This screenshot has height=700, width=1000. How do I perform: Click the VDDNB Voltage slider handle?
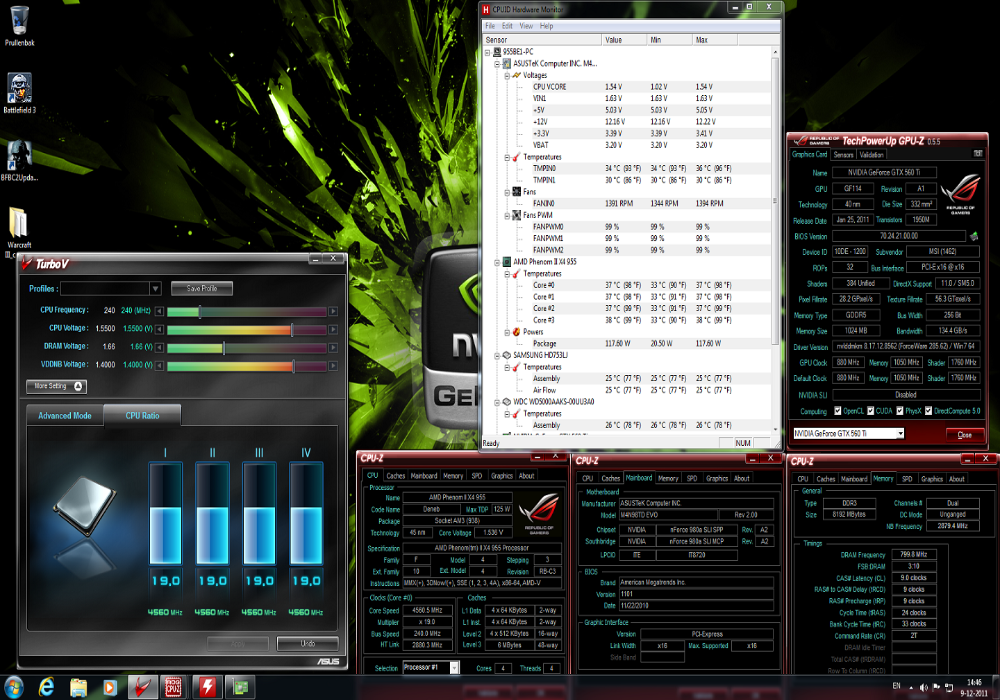(293, 366)
